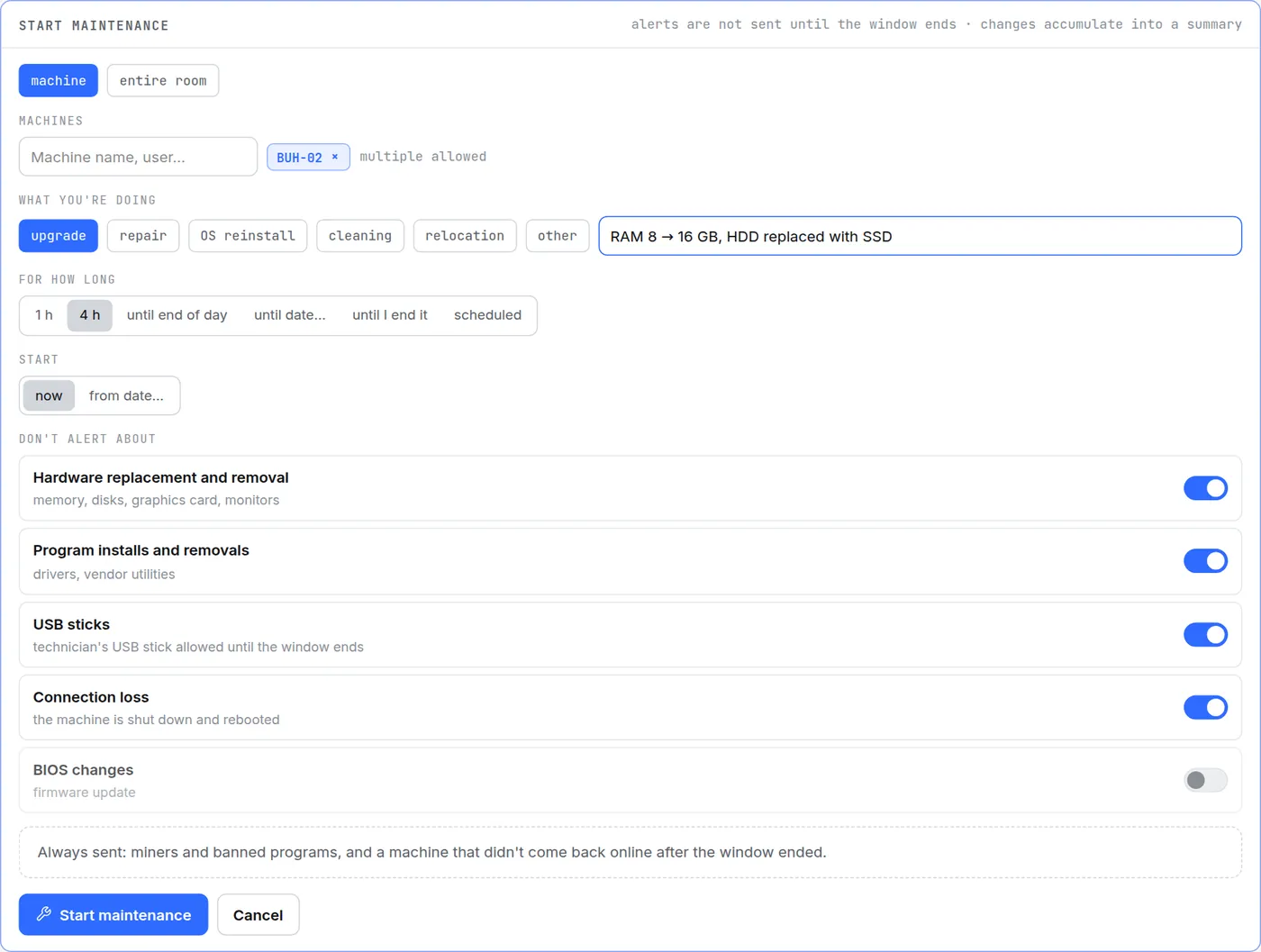Screen dimensions: 1261x952
Task: Cancel the maintenance dialog
Action: [259, 915]
